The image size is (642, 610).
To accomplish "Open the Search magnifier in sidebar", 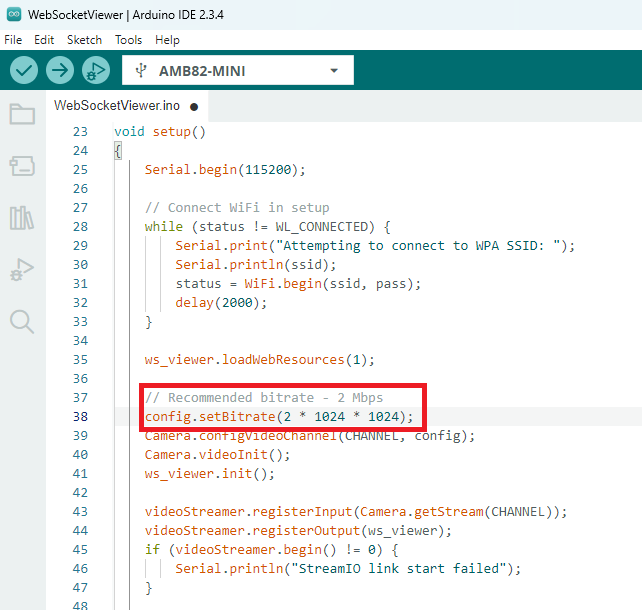I will 22,321.
